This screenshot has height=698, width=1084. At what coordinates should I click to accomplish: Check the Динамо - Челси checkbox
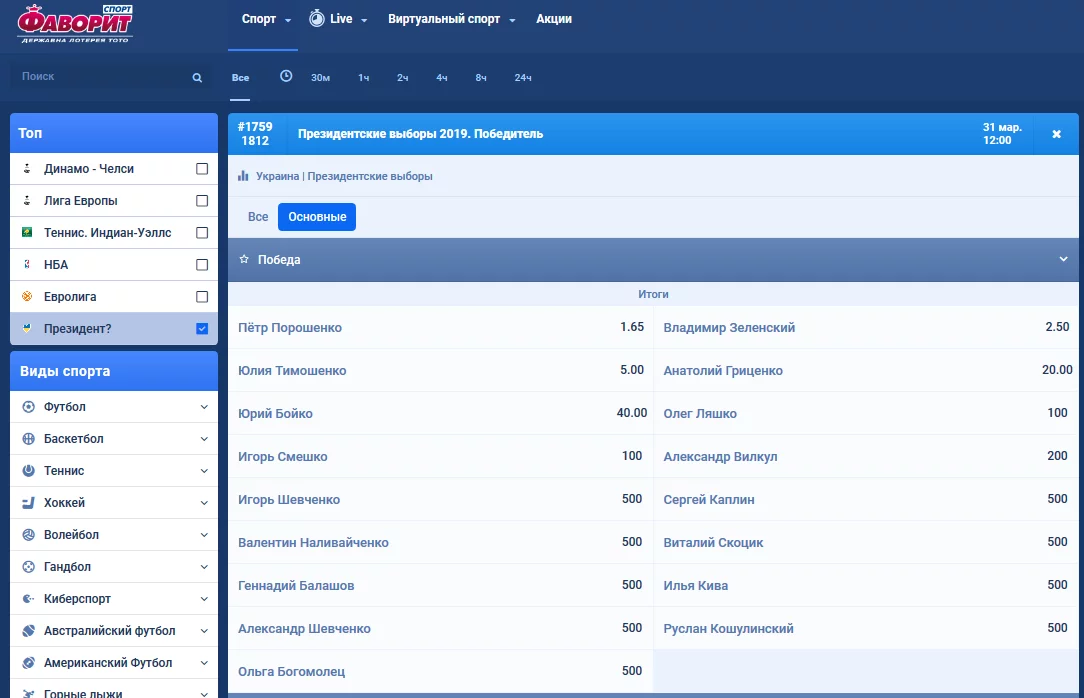coord(202,169)
